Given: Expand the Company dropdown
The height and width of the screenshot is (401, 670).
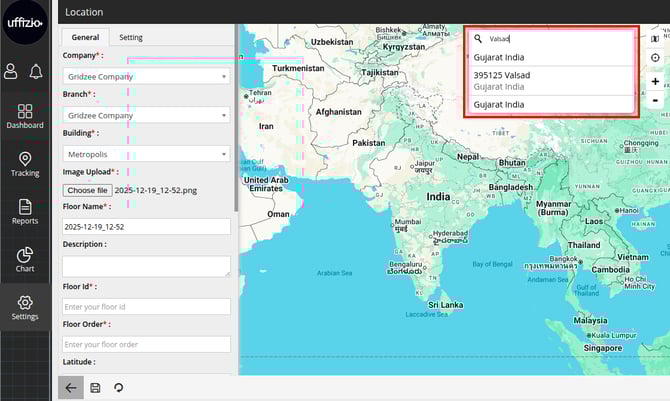Looking at the screenshot, I should tap(146, 76).
